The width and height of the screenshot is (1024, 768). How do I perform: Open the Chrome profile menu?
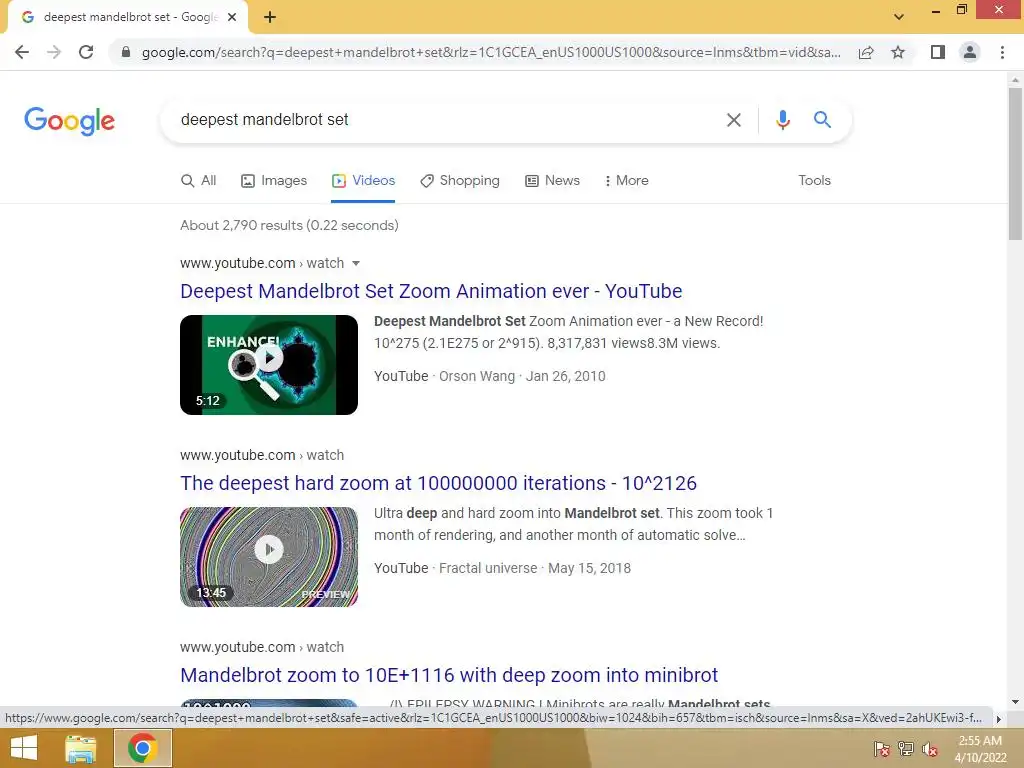coord(970,52)
